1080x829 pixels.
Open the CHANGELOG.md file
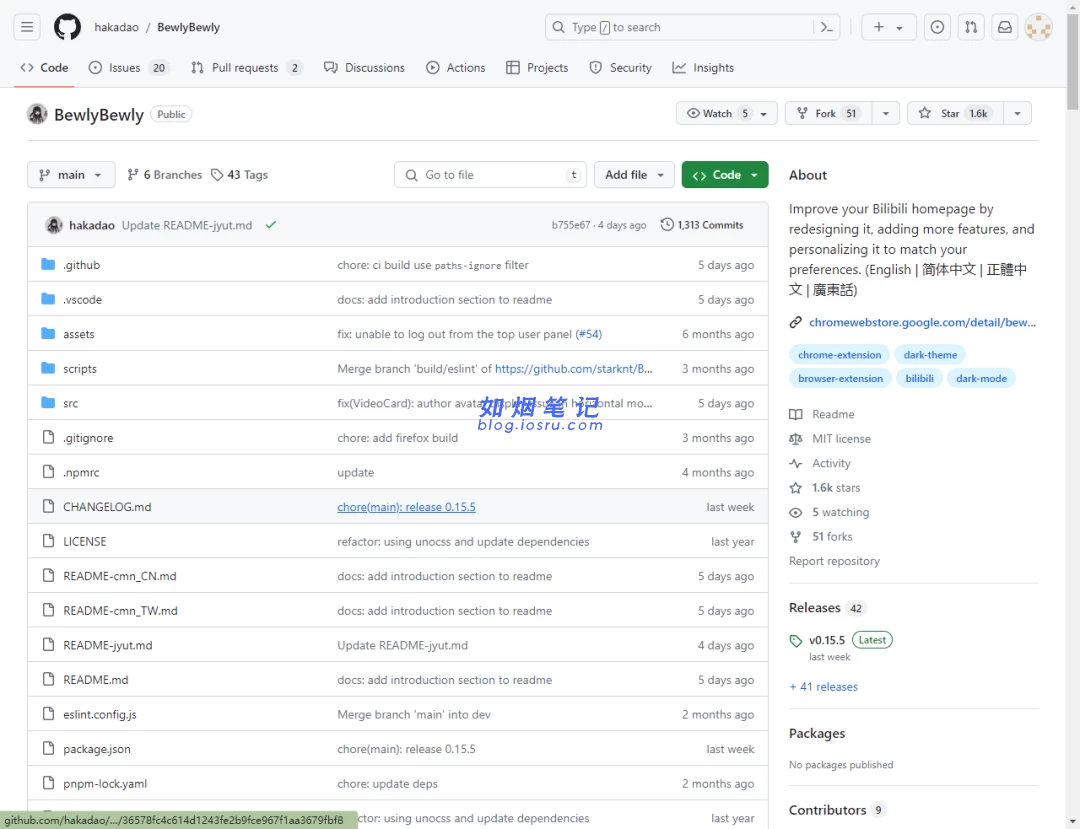(107, 507)
